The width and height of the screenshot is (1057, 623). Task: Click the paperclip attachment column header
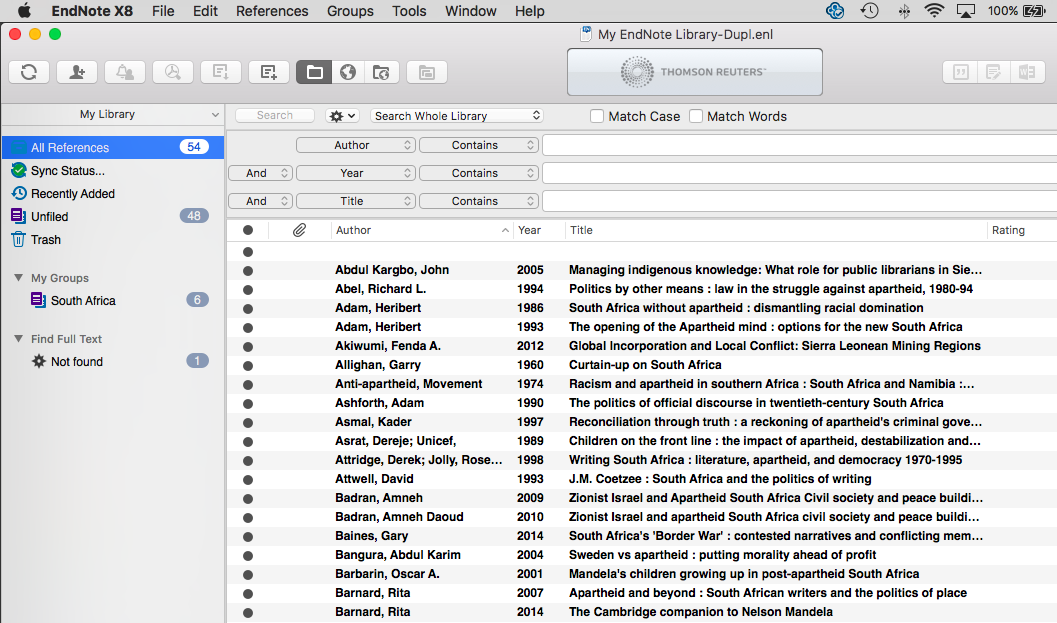coord(299,230)
